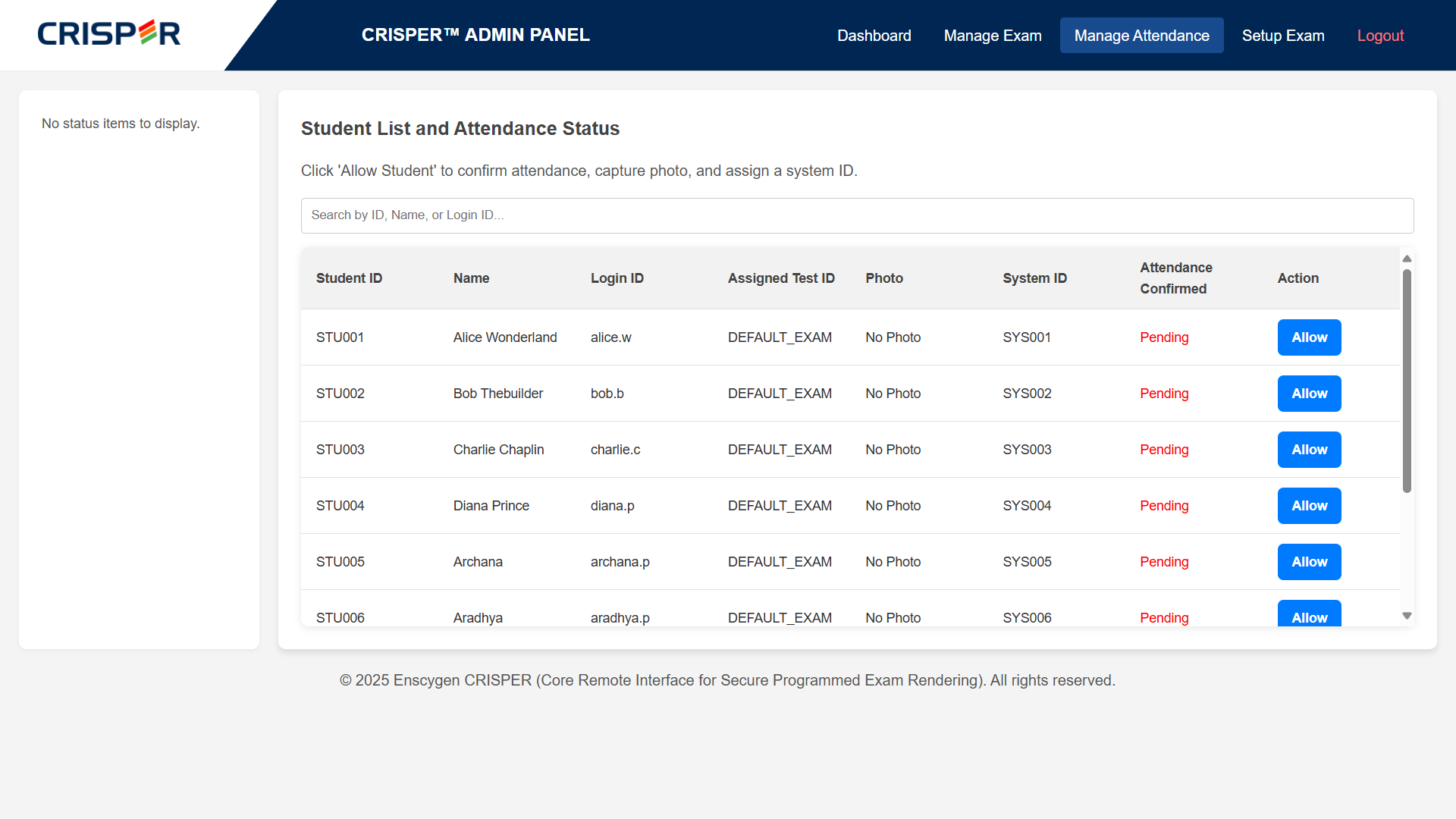1456x819 pixels.
Task: Allow student Bob Thebuilder
Action: [1309, 394]
